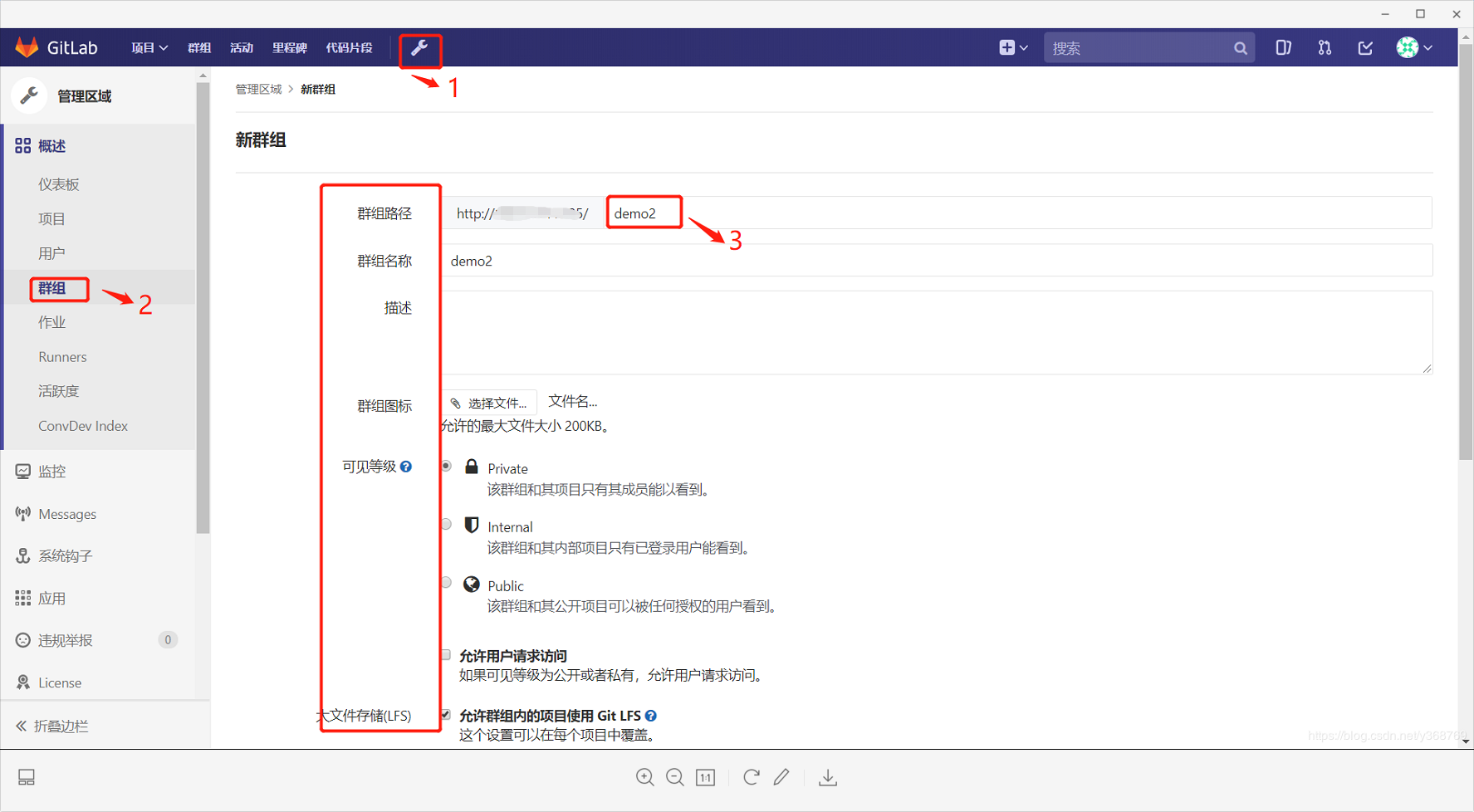Image resolution: width=1474 pixels, height=812 pixels.
Task: Download the image via the download icon
Action: [x=827, y=777]
